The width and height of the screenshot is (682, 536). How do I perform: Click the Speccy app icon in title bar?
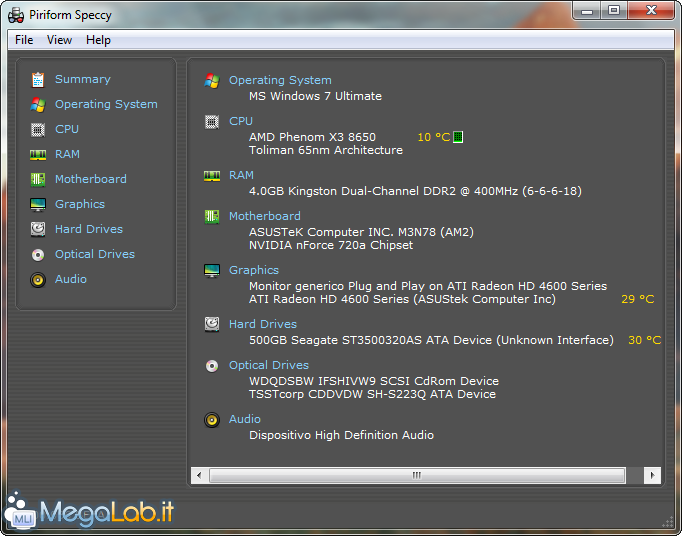[16, 15]
